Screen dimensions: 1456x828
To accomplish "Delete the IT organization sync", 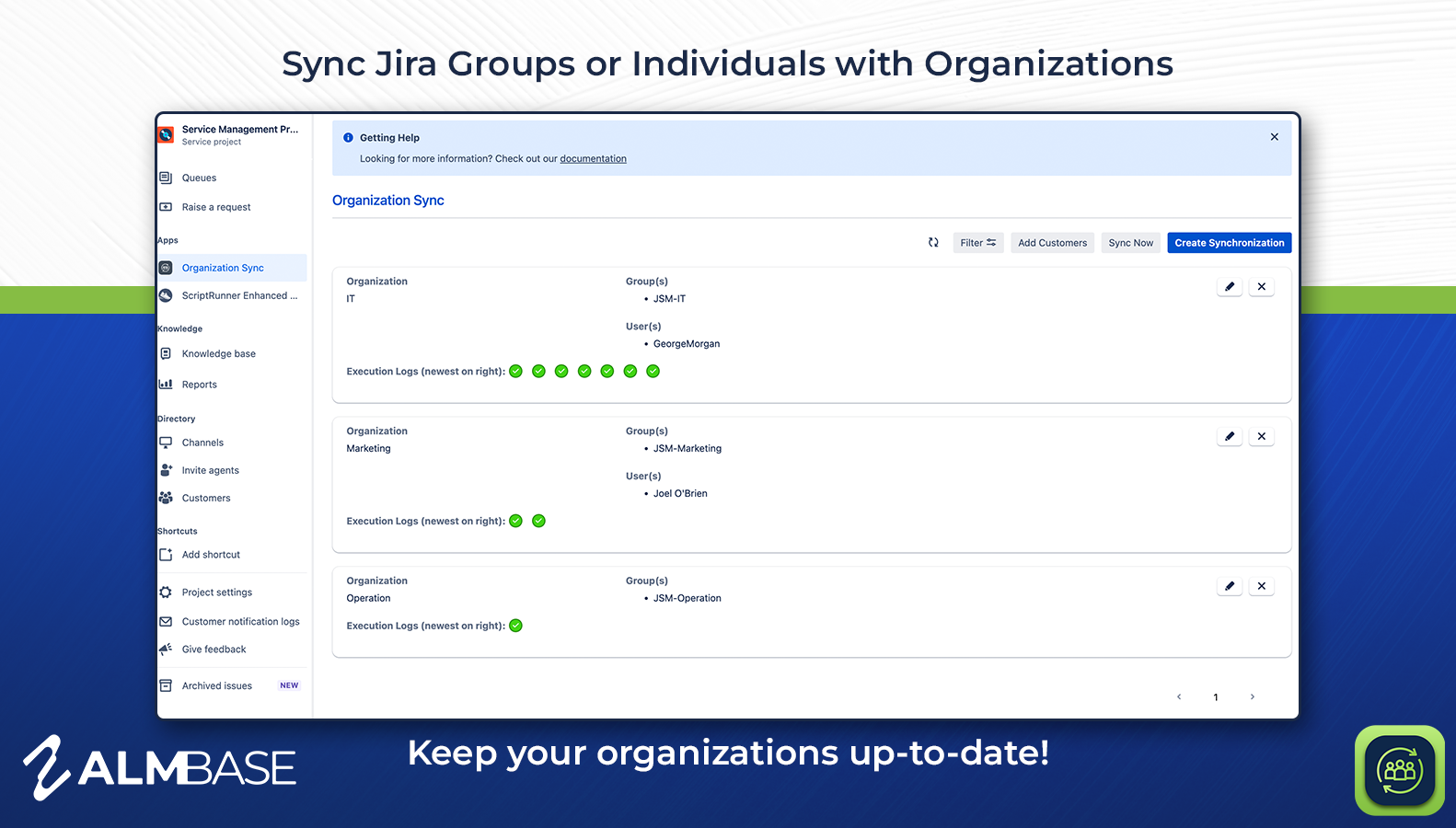I will pos(1262,287).
